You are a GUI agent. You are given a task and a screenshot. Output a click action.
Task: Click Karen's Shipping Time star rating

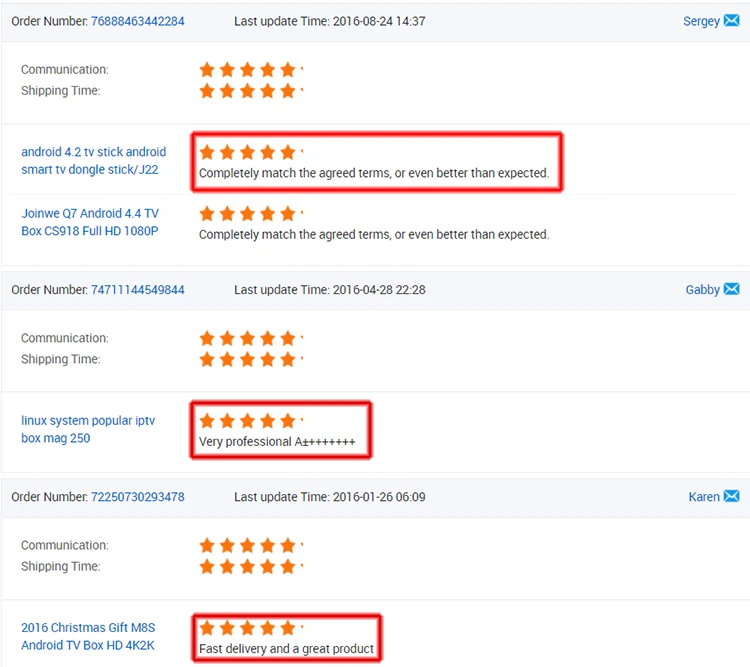tap(251, 566)
